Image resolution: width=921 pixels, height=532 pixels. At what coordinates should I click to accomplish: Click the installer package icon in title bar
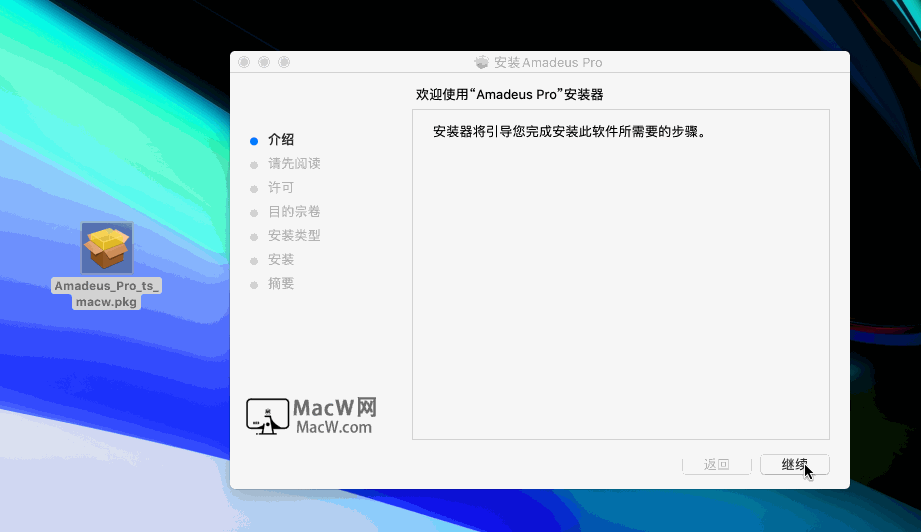[x=482, y=62]
